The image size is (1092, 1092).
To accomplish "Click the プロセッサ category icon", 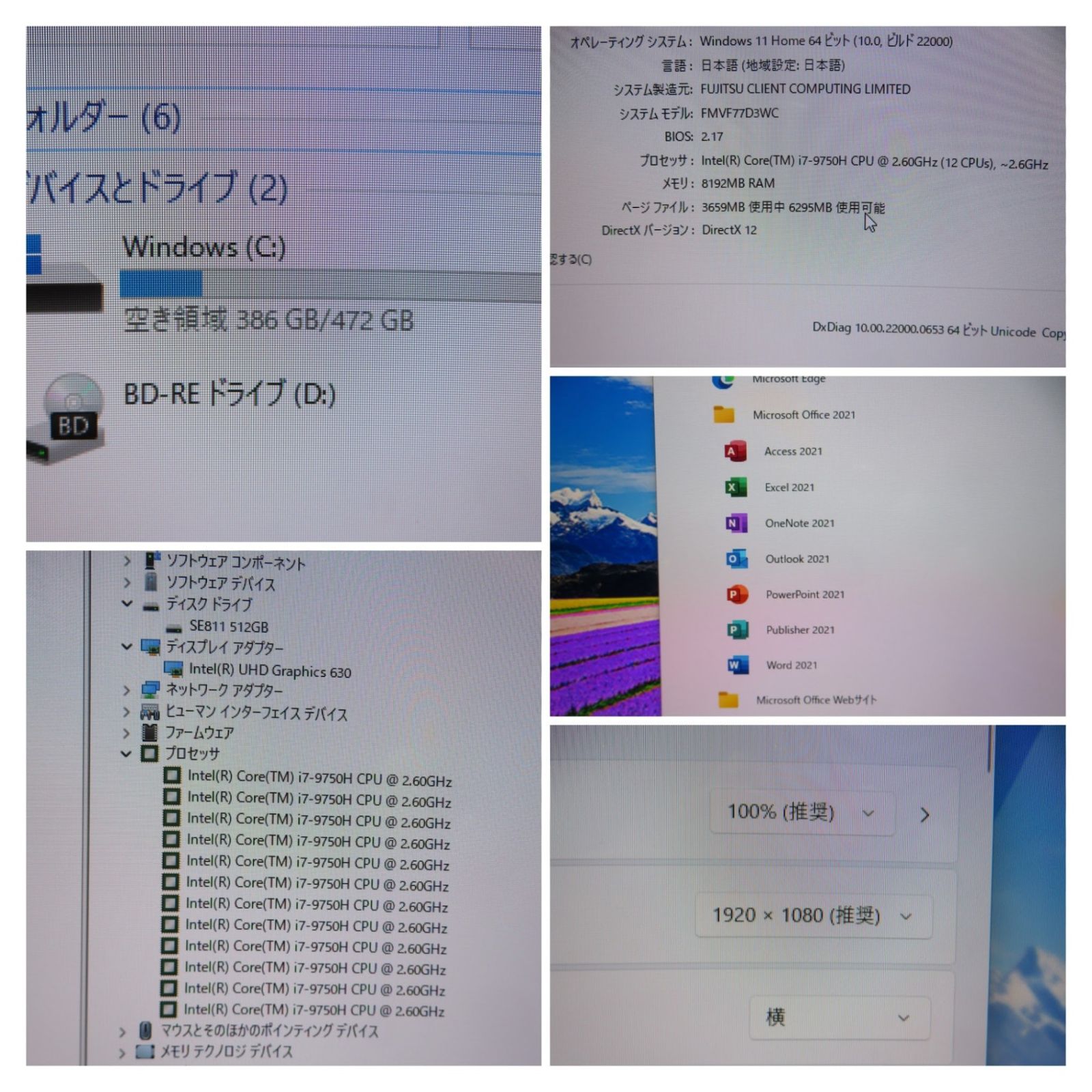I will pos(149,753).
